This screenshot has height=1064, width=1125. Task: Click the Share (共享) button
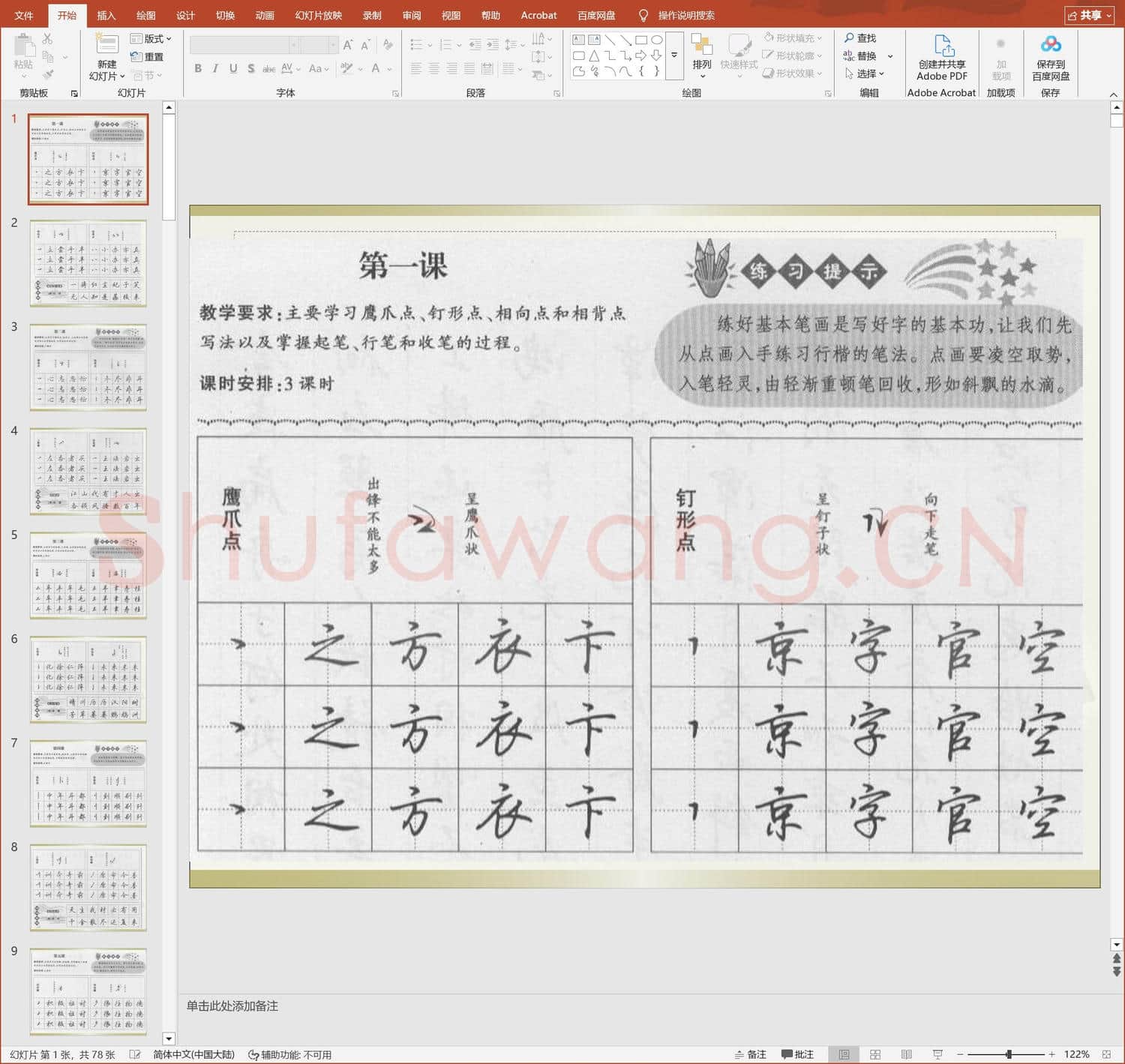click(x=1089, y=15)
